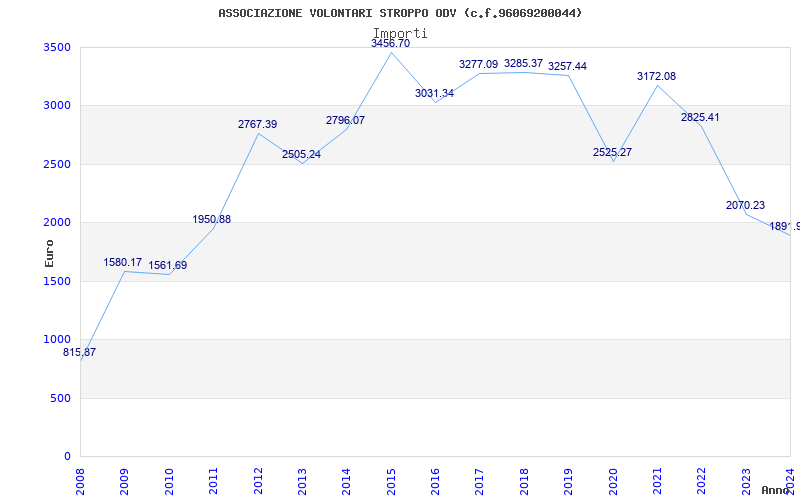This screenshot has width=800, height=500.
Task: Click the 2018 x-axis year label
Action: pos(524,481)
